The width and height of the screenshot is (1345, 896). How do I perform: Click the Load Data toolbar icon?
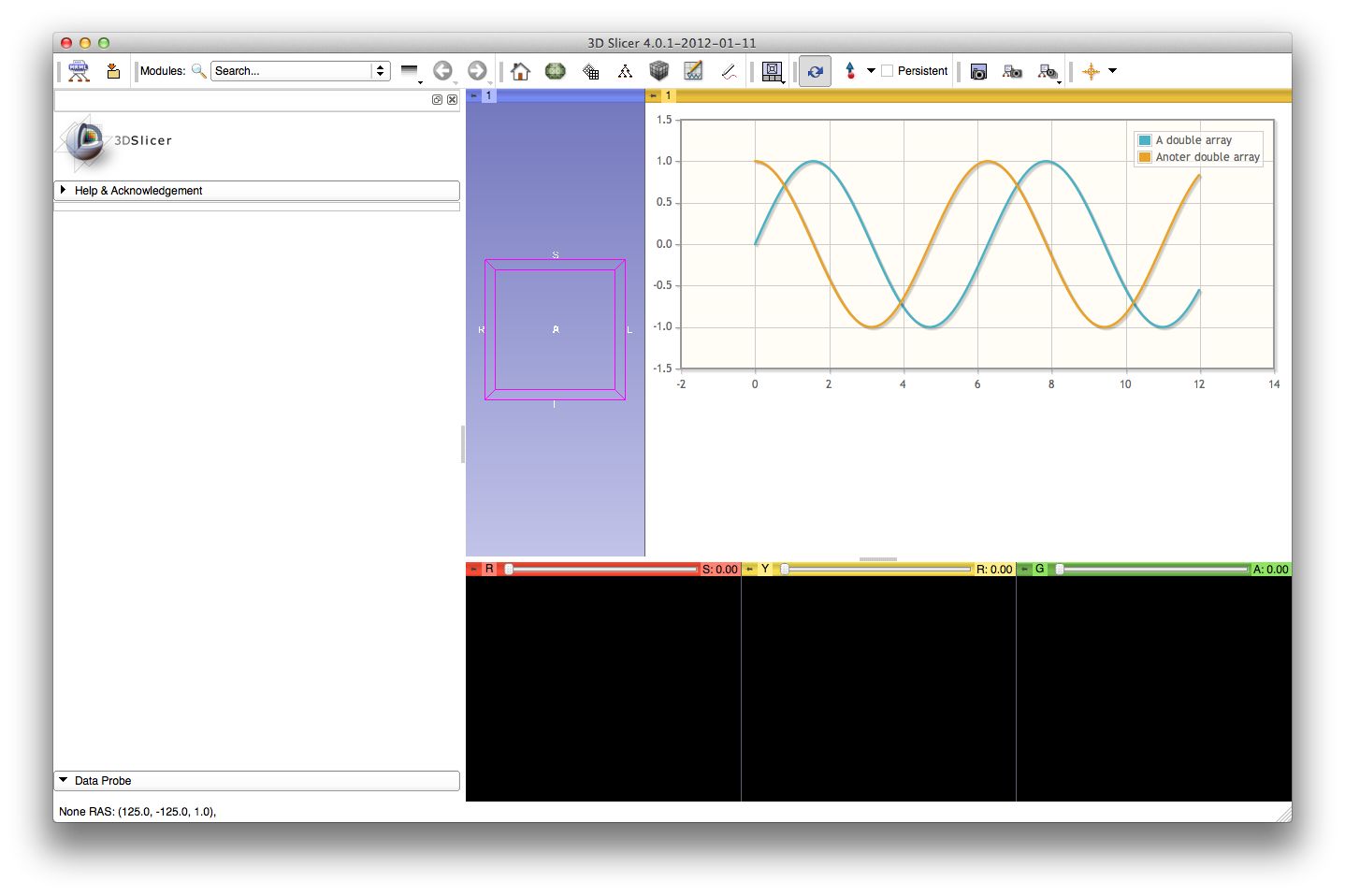coord(113,71)
